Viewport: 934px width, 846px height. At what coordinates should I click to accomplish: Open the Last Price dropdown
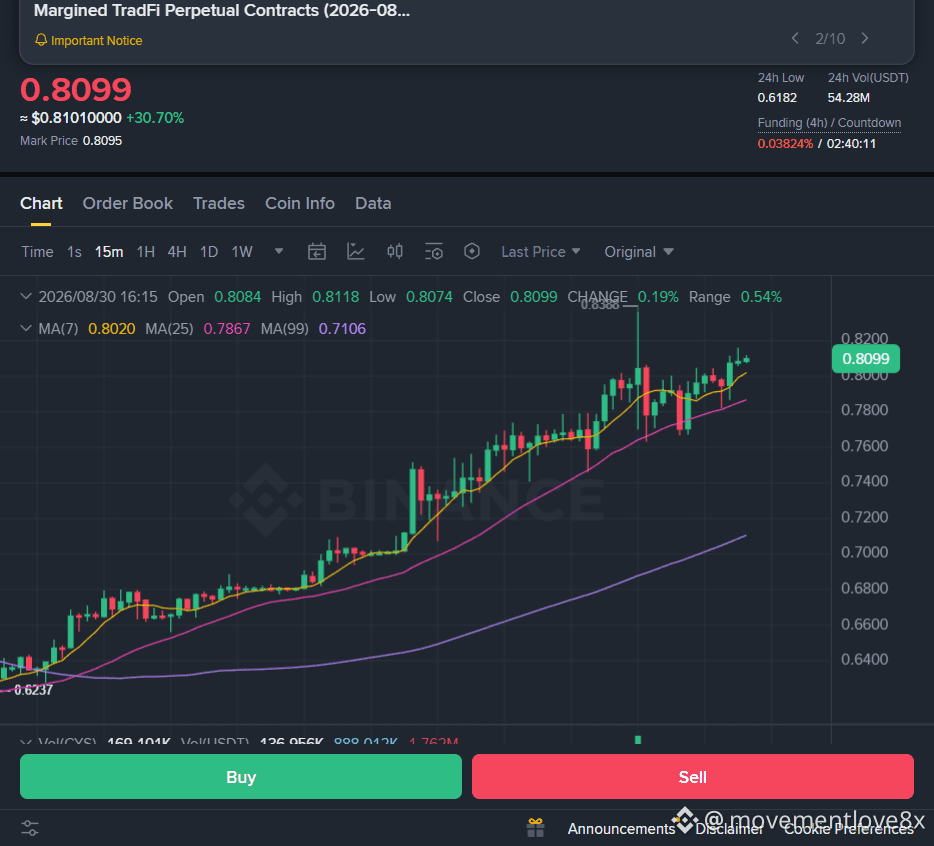coord(540,252)
